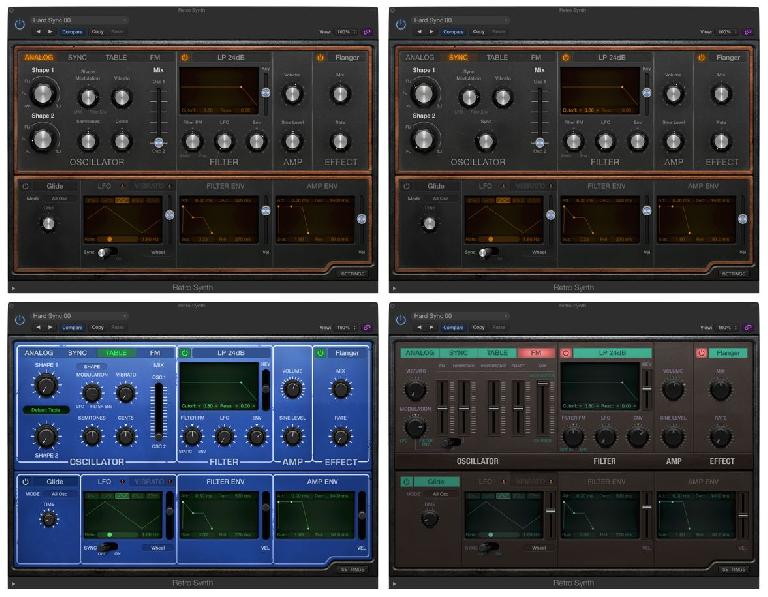Viewport: 768px width, 597px height.
Task: Go to the previous preset in the Sync window
Action: tap(419, 32)
